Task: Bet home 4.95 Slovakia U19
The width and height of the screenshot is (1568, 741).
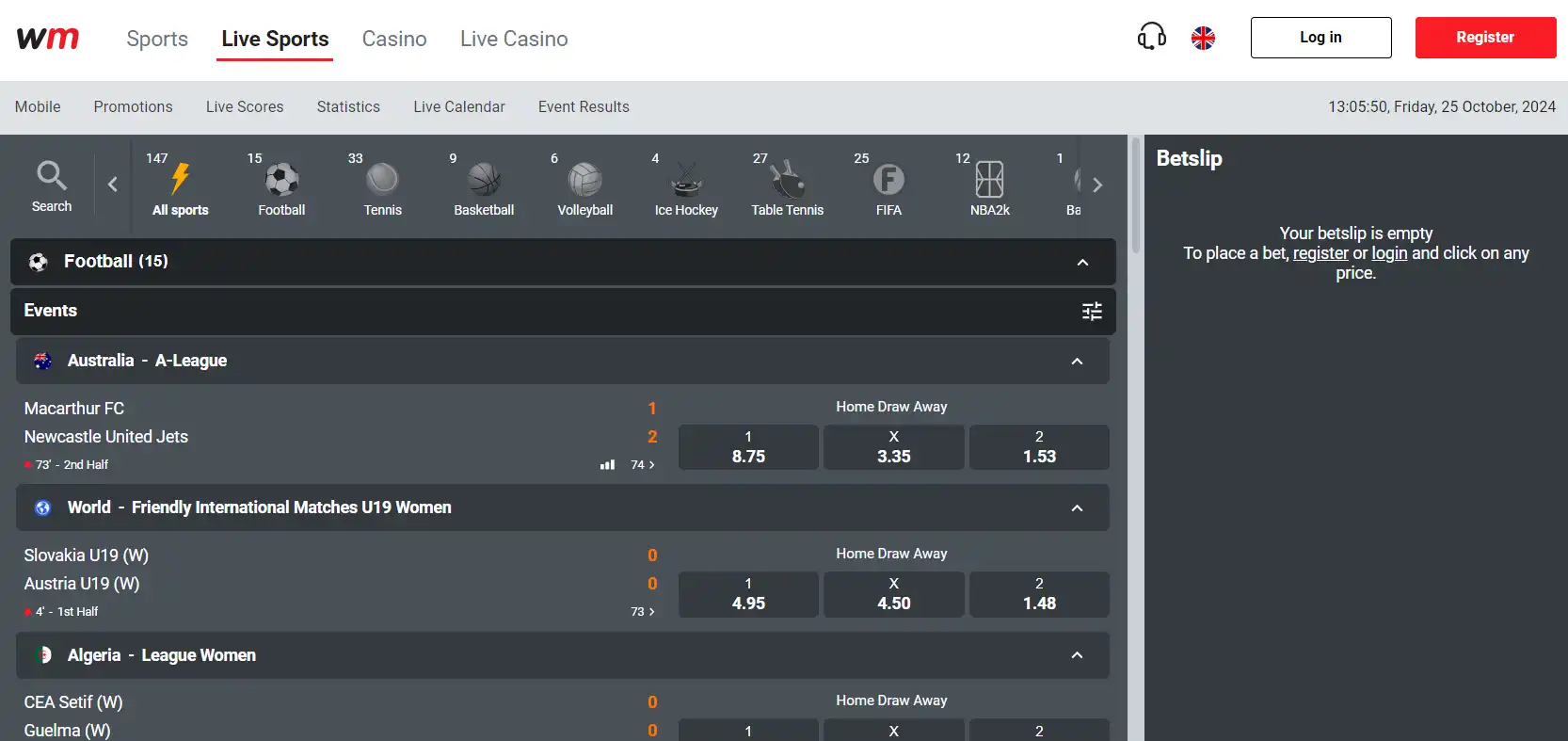Action: click(748, 594)
